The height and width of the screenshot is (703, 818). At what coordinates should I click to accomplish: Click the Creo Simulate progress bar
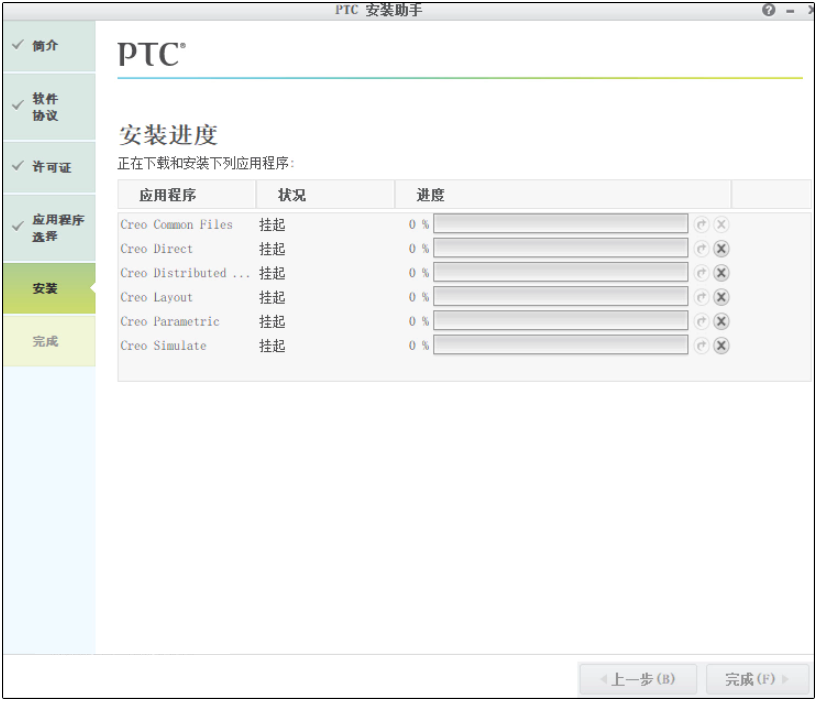coord(560,345)
